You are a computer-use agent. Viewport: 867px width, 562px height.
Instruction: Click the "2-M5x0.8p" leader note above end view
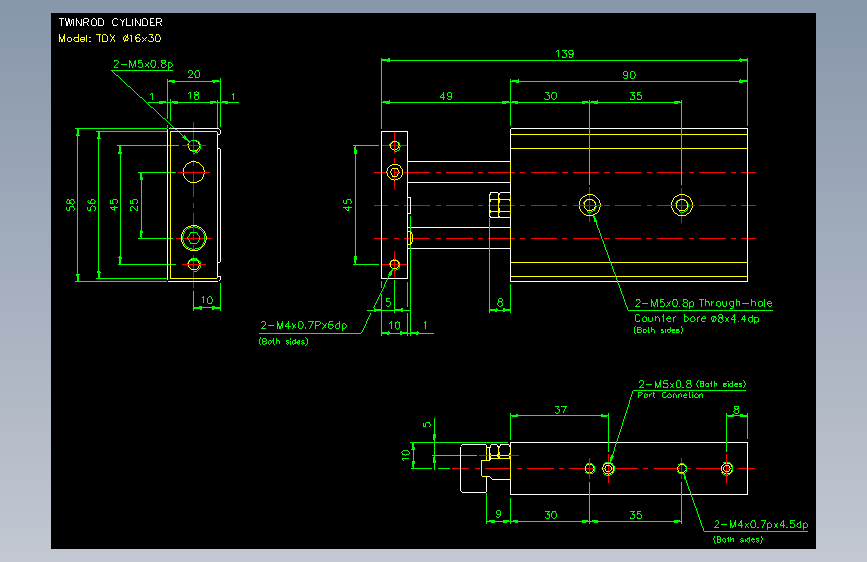[x=143, y=64]
